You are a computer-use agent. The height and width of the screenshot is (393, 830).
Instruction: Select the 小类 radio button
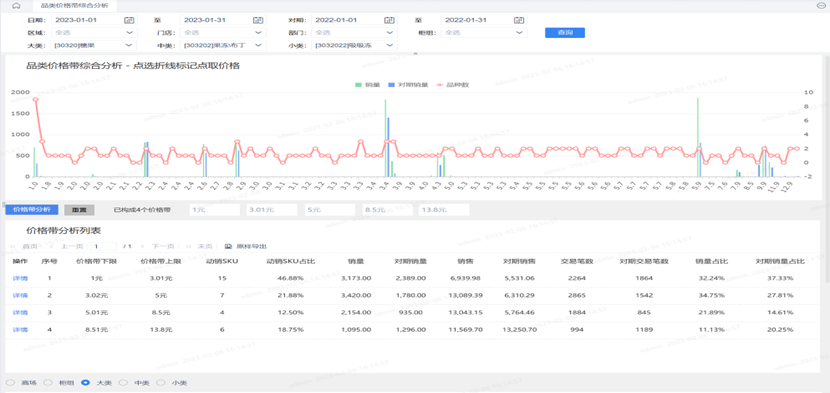(160, 382)
